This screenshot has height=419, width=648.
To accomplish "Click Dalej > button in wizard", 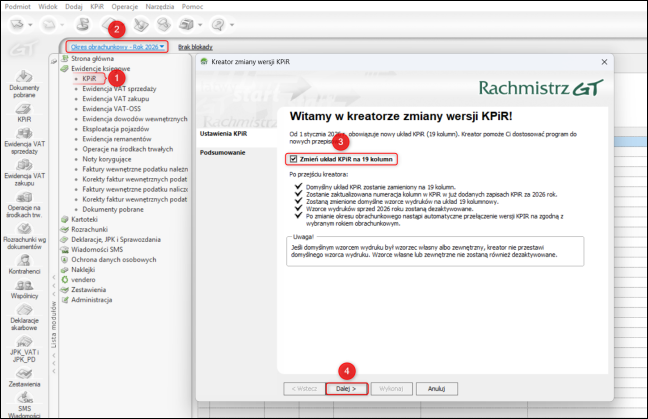I will [x=346, y=389].
